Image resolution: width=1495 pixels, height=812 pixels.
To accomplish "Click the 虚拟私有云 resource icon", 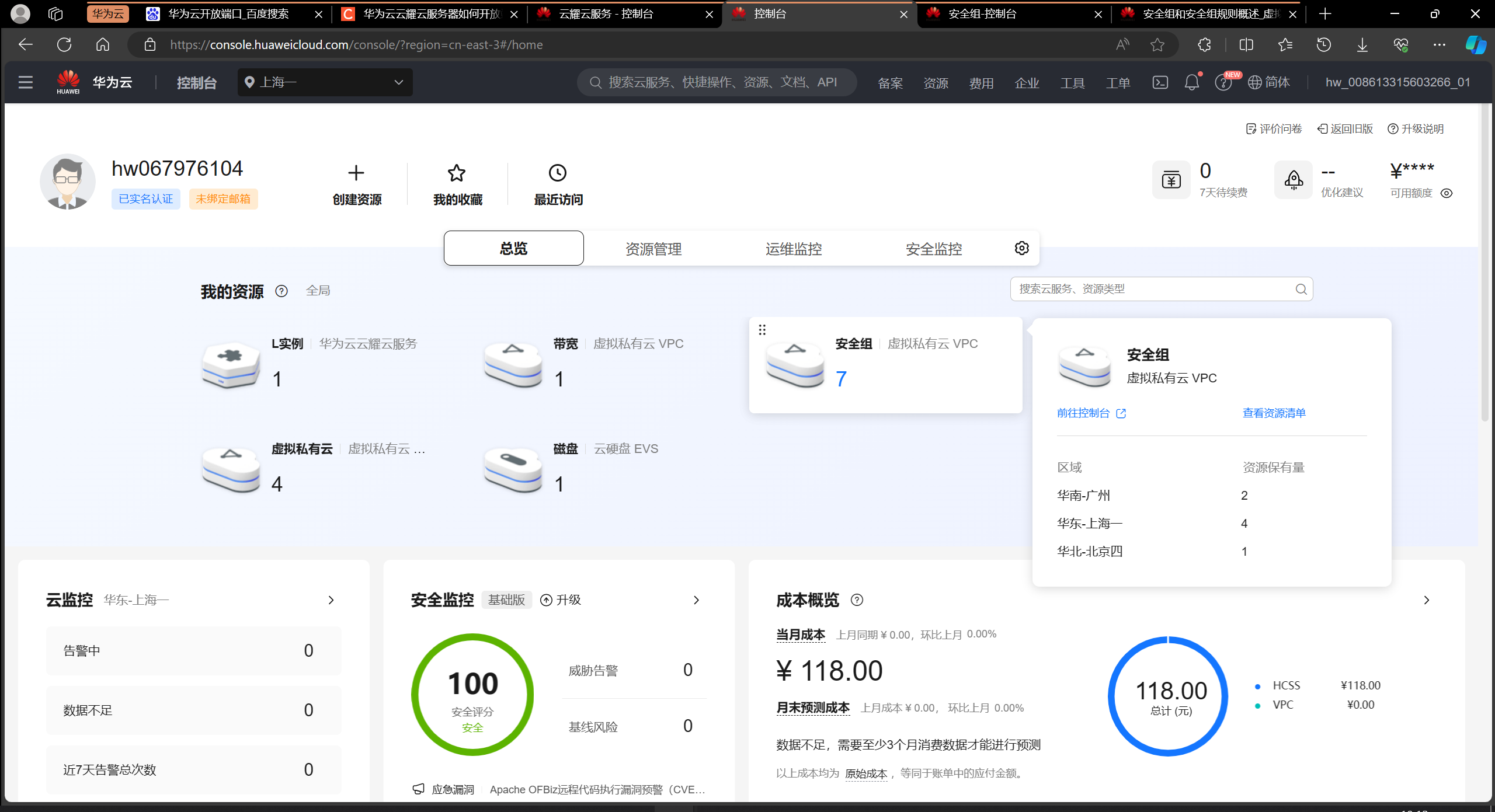I will [231, 470].
